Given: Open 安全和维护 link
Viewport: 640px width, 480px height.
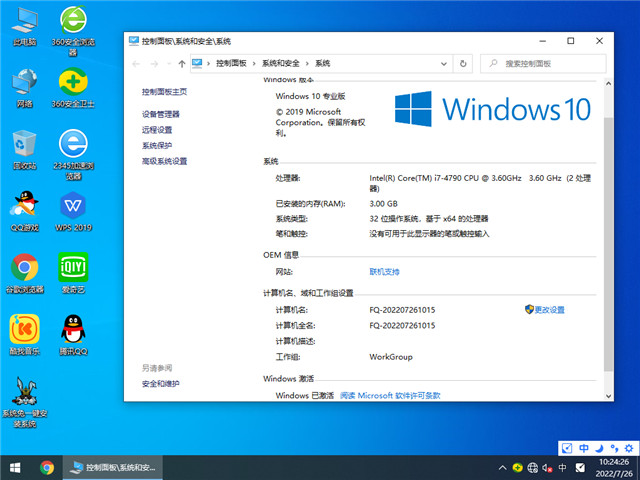Looking at the screenshot, I should point(160,384).
